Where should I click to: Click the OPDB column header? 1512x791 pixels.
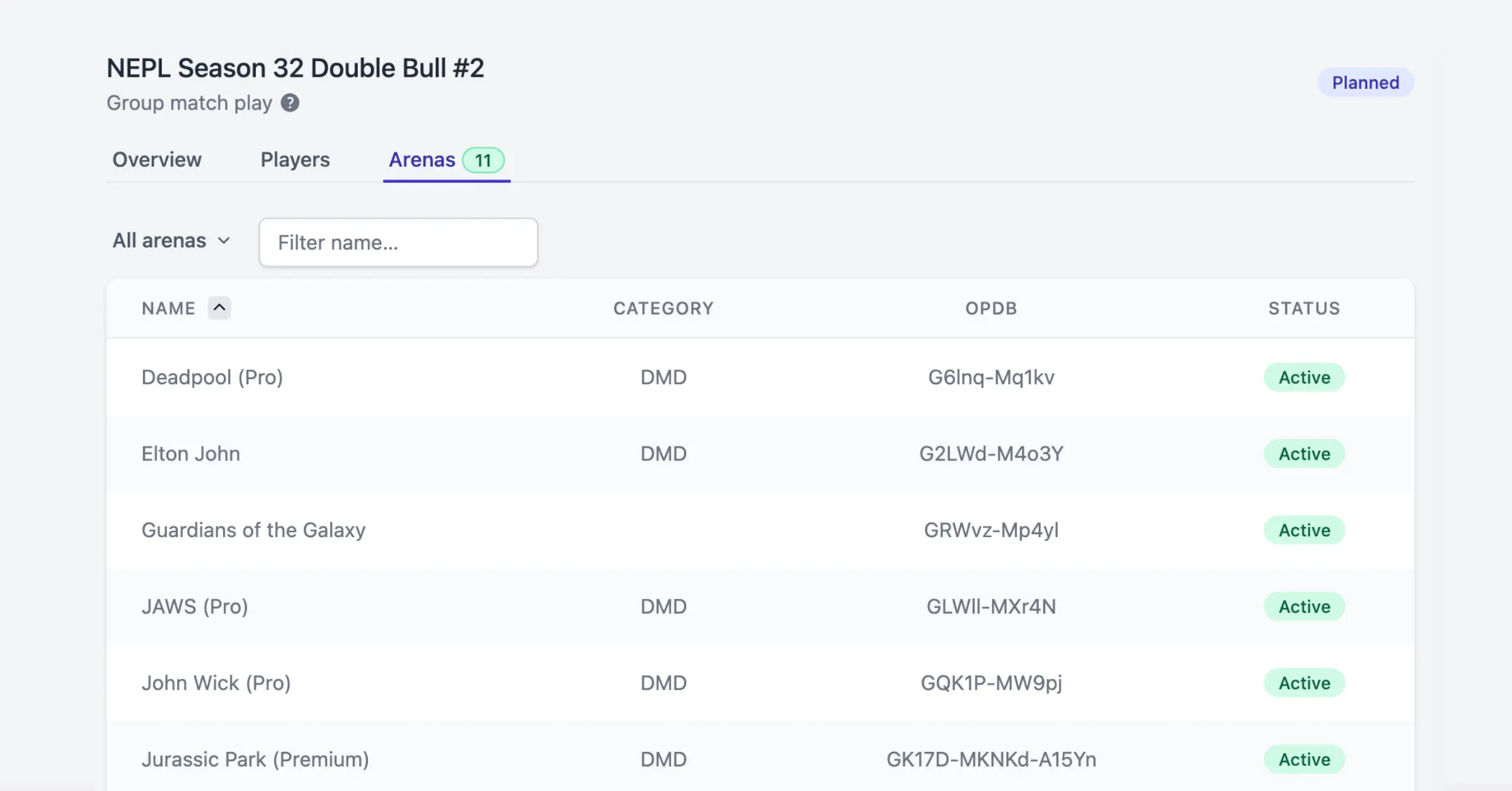pos(991,308)
